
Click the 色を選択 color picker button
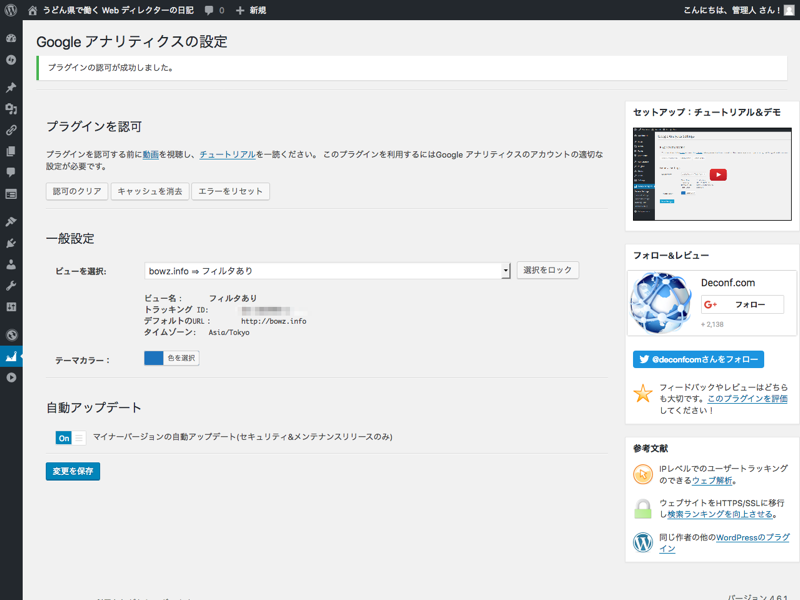[182, 358]
